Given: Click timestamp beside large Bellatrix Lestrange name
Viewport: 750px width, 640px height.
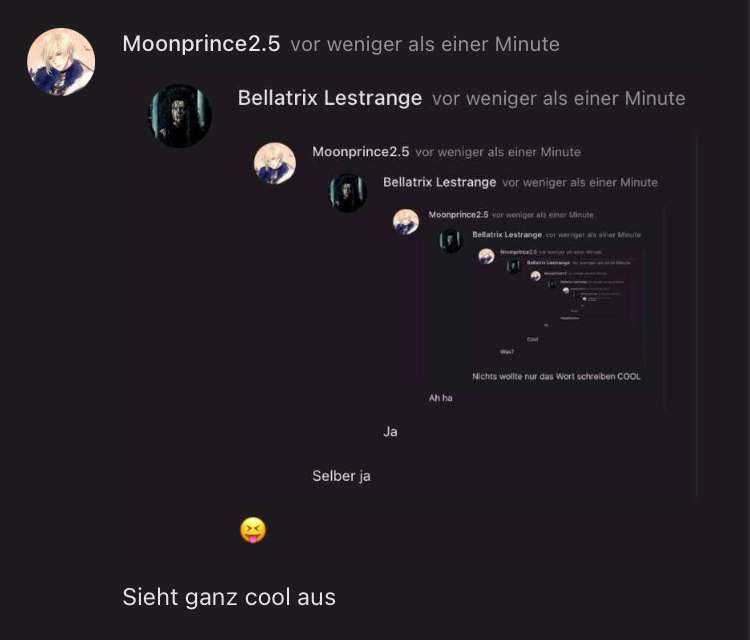Looking at the screenshot, I should coord(559,99).
